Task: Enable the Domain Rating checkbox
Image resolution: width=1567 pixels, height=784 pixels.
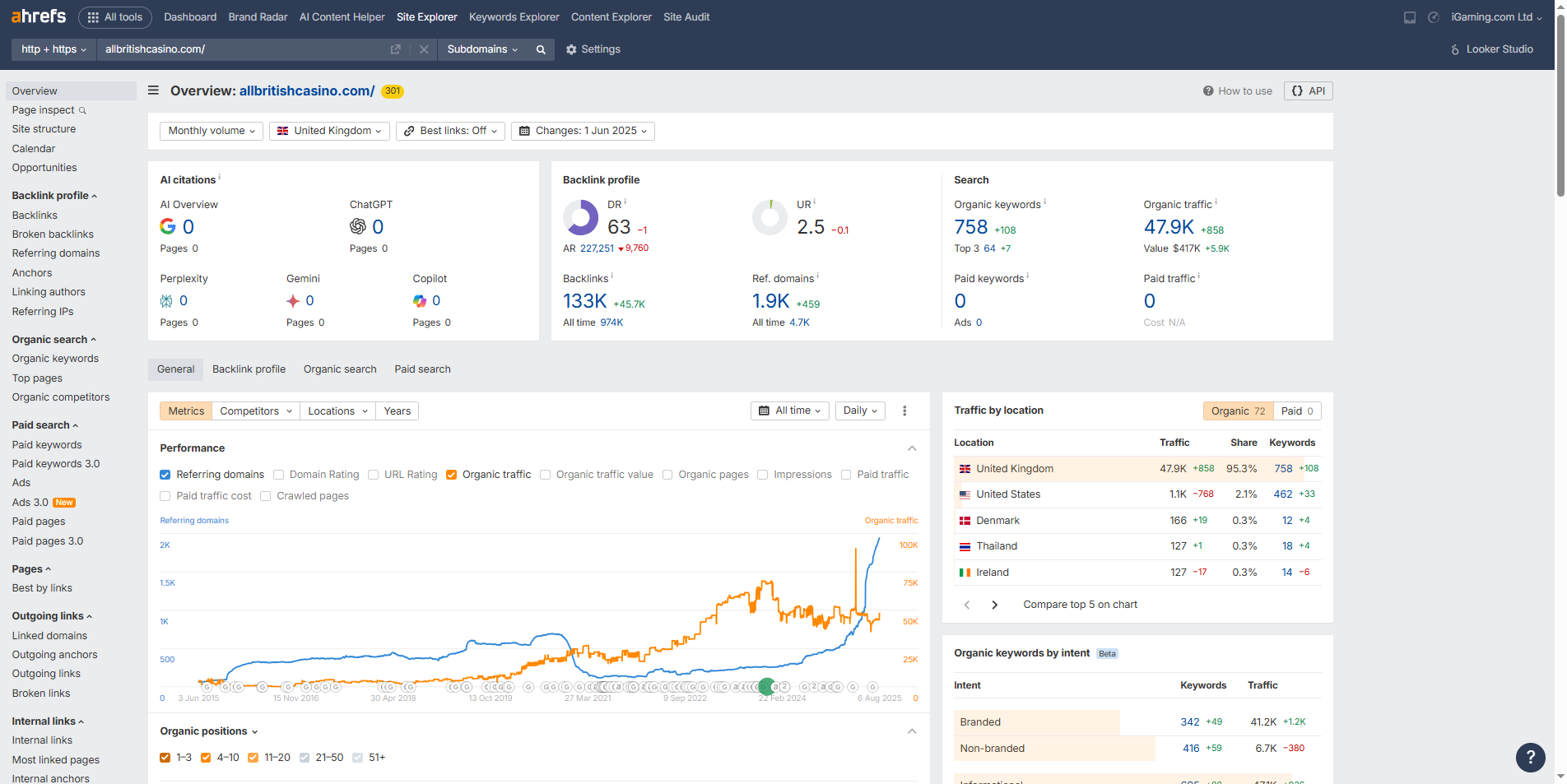Action: coord(279,475)
